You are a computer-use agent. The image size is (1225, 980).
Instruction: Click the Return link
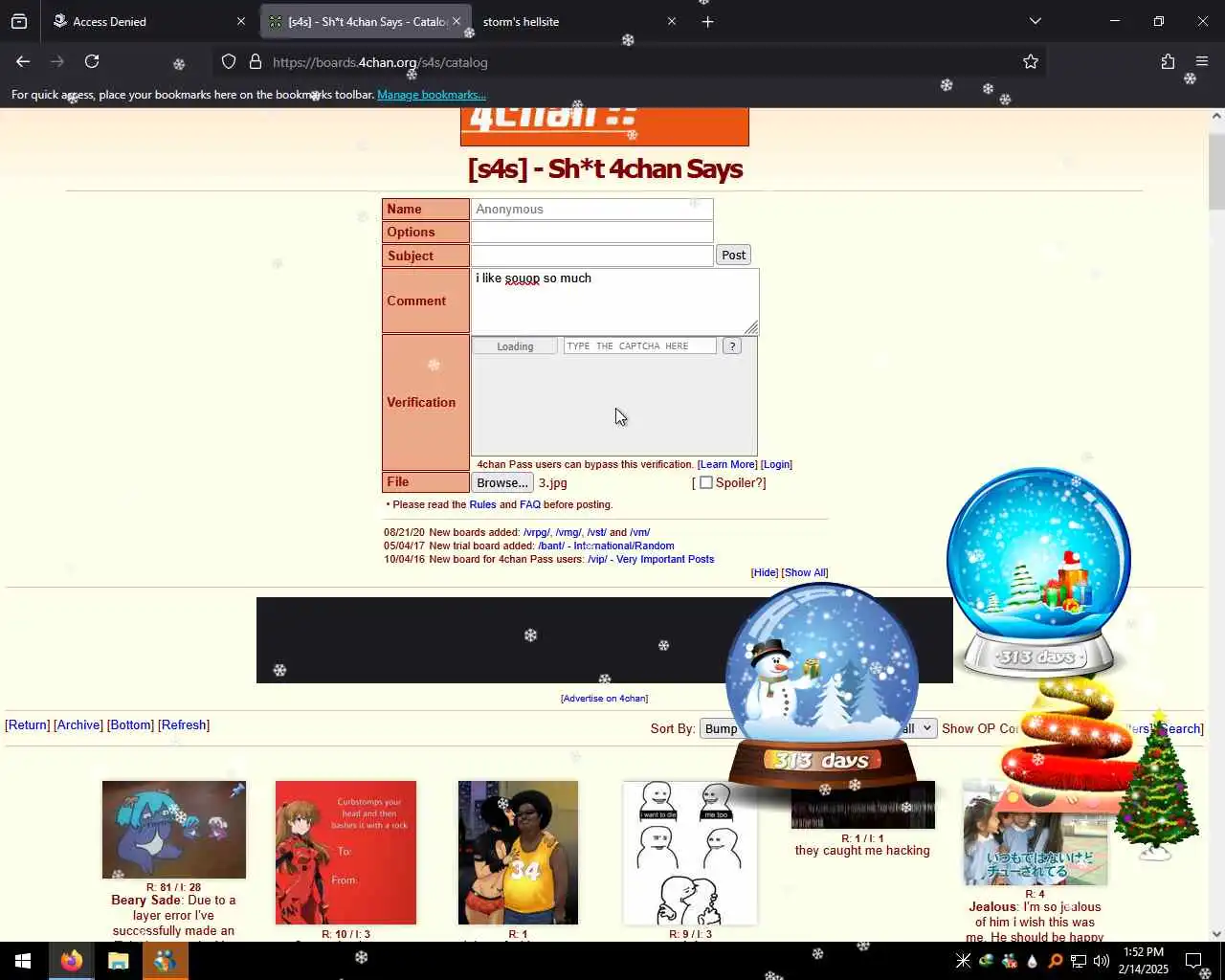(x=28, y=724)
